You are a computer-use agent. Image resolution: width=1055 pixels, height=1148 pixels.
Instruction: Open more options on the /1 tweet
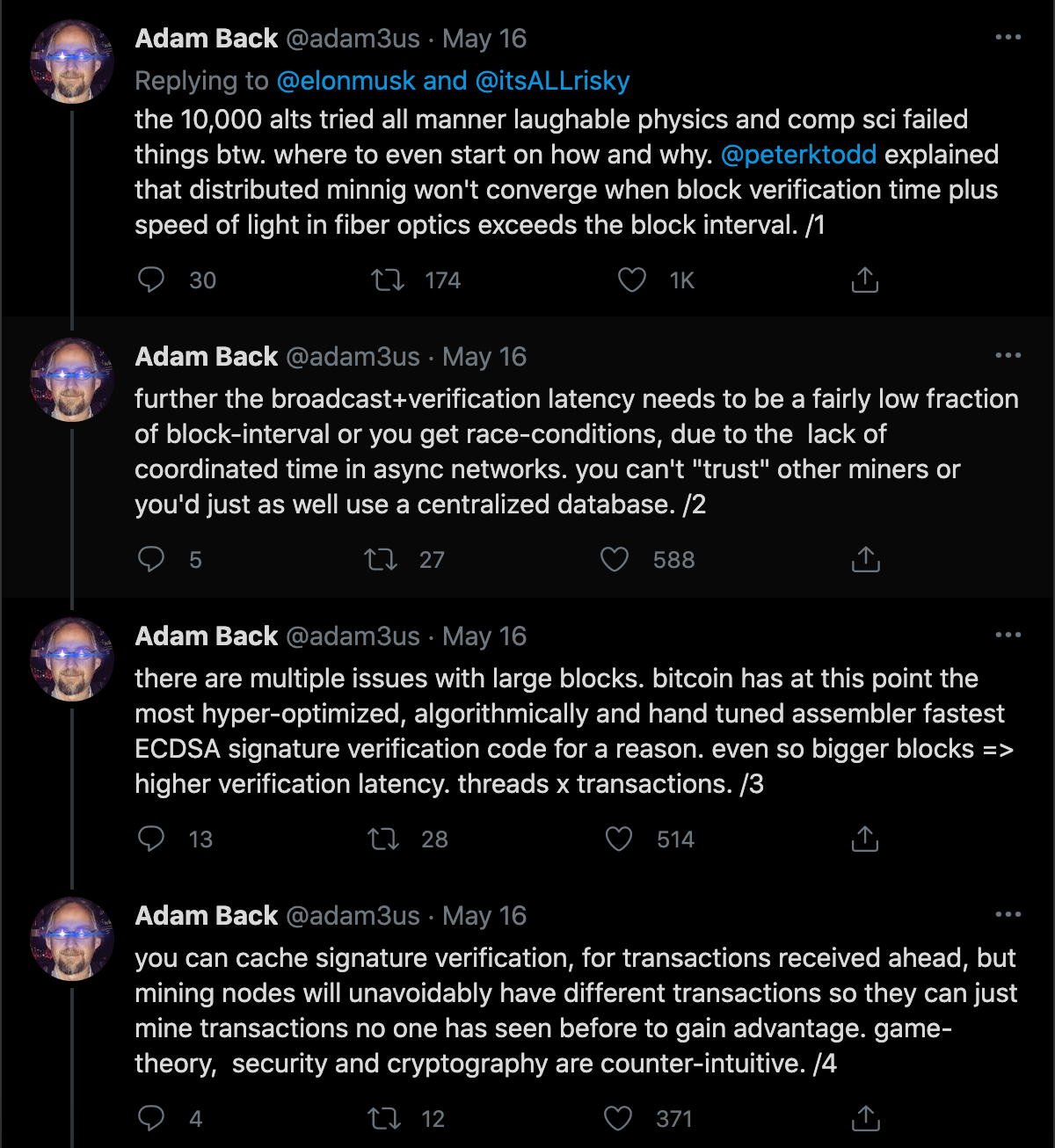pyautogui.click(x=1008, y=37)
